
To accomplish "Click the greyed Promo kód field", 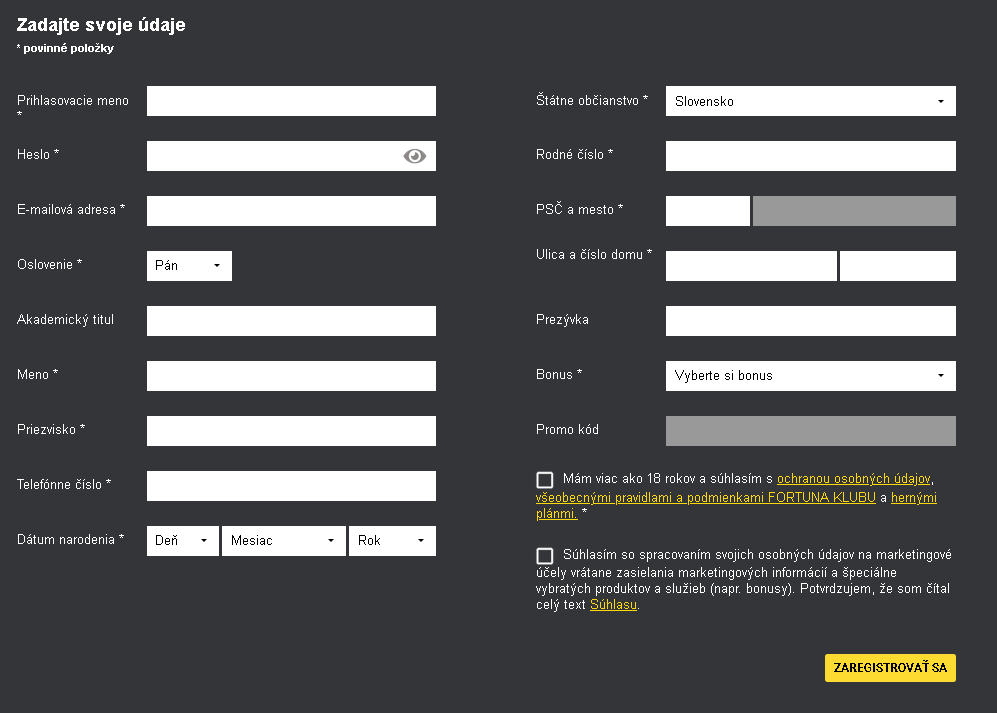I will (811, 431).
